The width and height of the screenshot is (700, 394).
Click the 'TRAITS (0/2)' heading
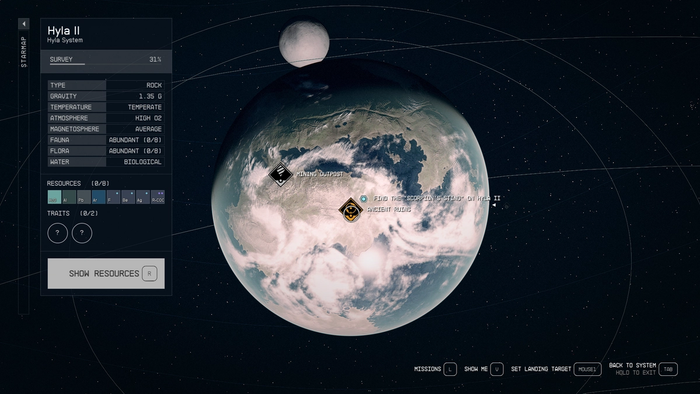tap(72, 213)
